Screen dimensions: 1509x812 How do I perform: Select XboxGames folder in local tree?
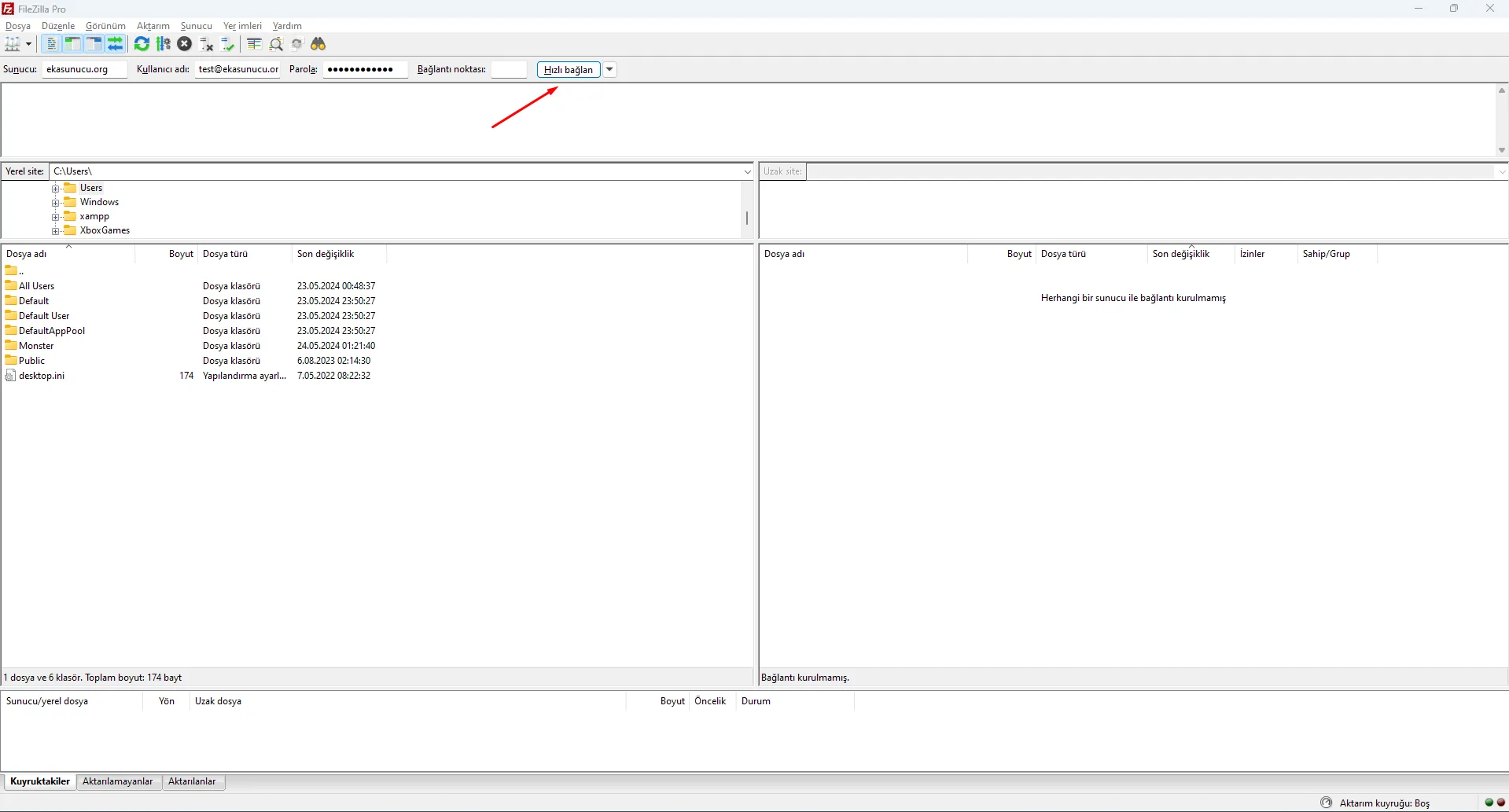click(105, 230)
